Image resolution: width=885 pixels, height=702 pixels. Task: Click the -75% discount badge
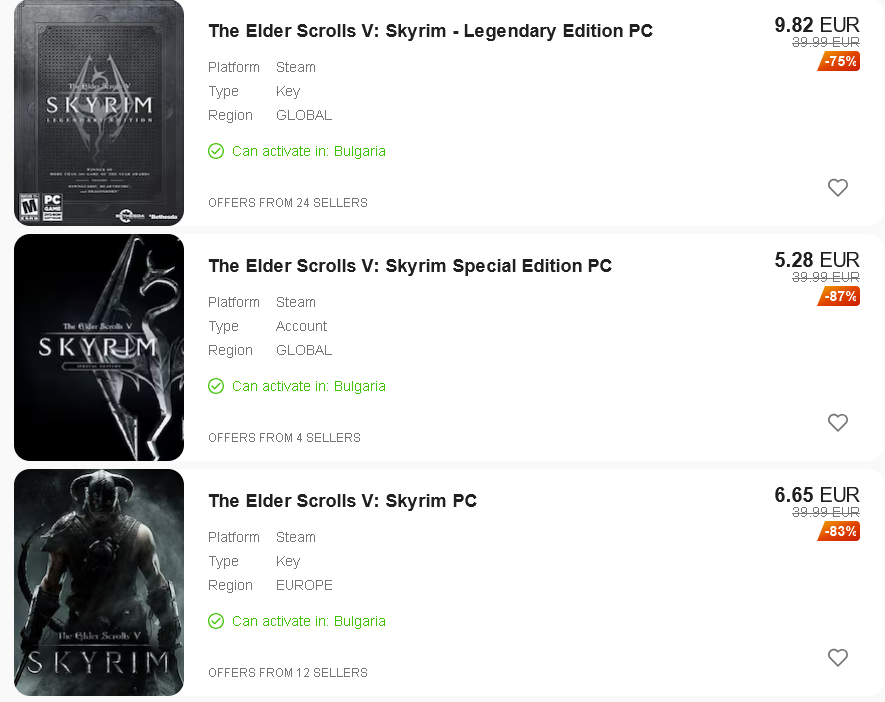point(839,61)
